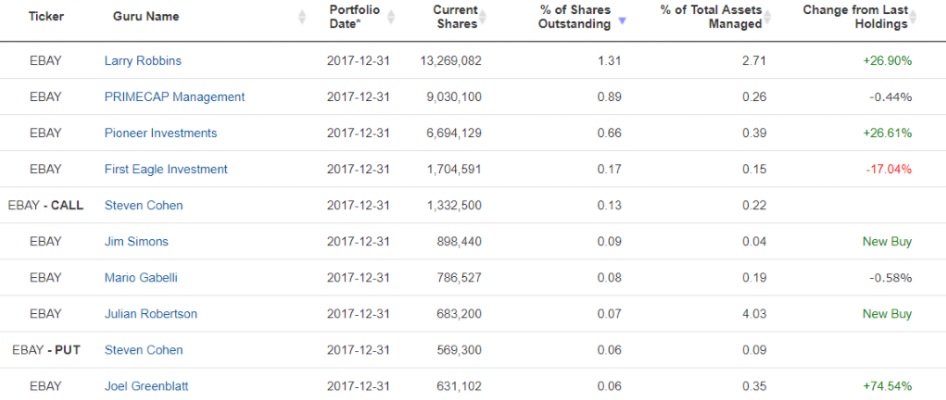The width and height of the screenshot is (946, 400).
Task: Open Julian Robertson guru profile
Action: coord(151,314)
